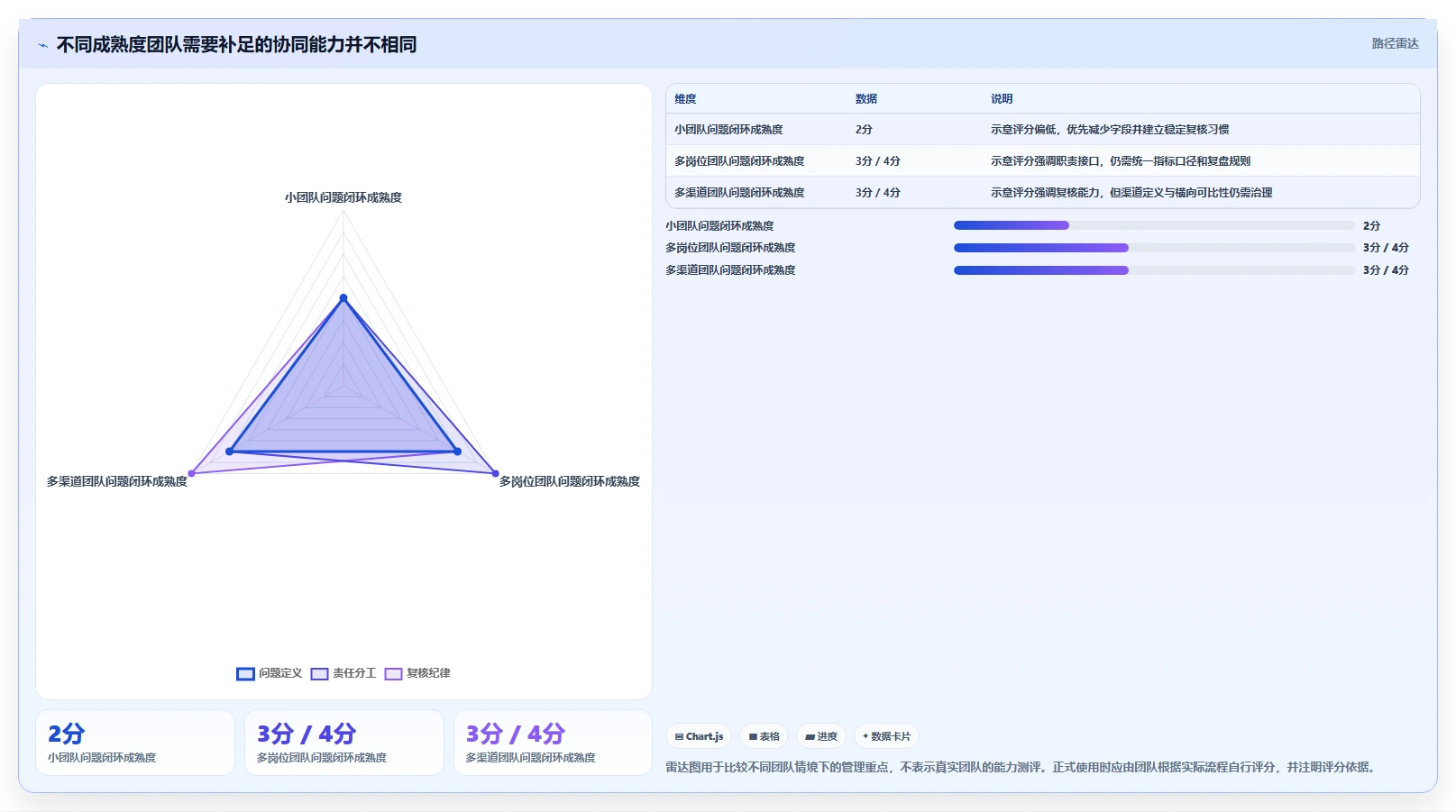Click the 小团队问题闭环成熟度 progress bar
The image size is (1456, 812).
click(x=1154, y=225)
